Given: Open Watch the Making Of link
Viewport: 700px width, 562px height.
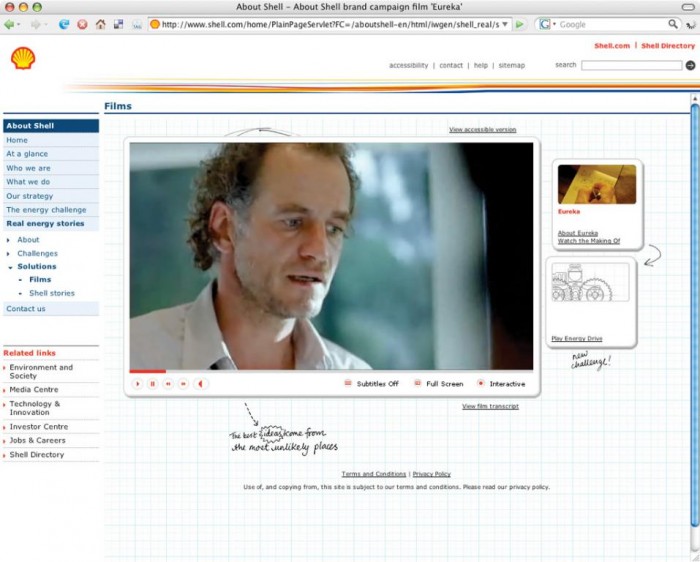Looking at the screenshot, I should click(x=589, y=241).
